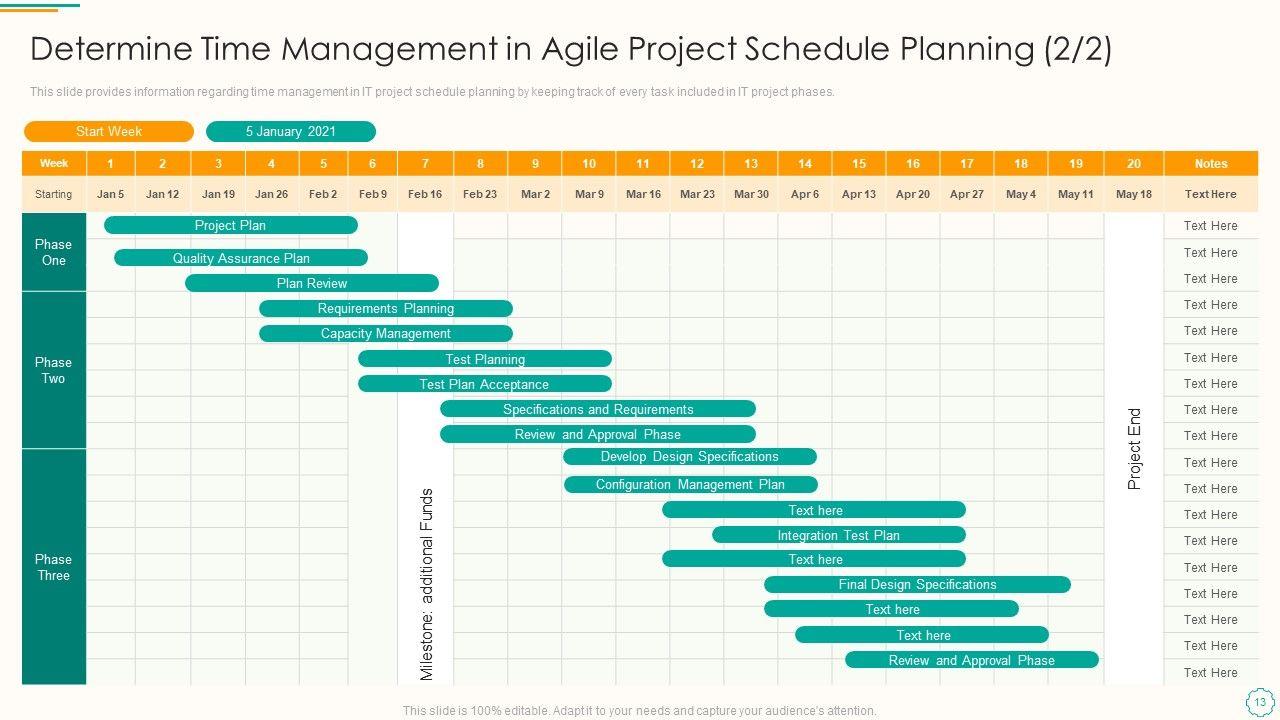Select the Test Plan Acceptance bar

[x=484, y=384]
